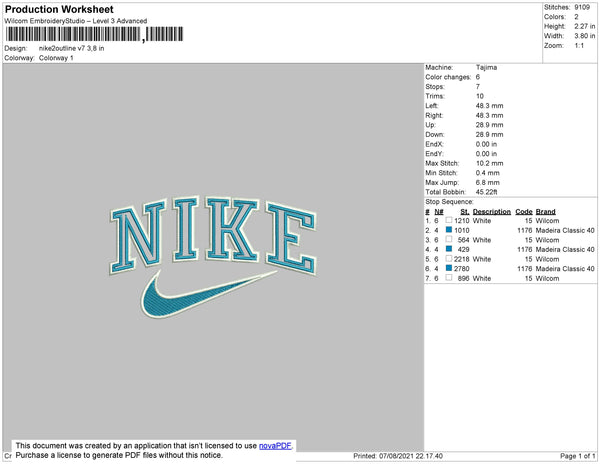Screen dimensions: 600x464
Task: Click the Printed date in the footer
Action: [x=398, y=456]
